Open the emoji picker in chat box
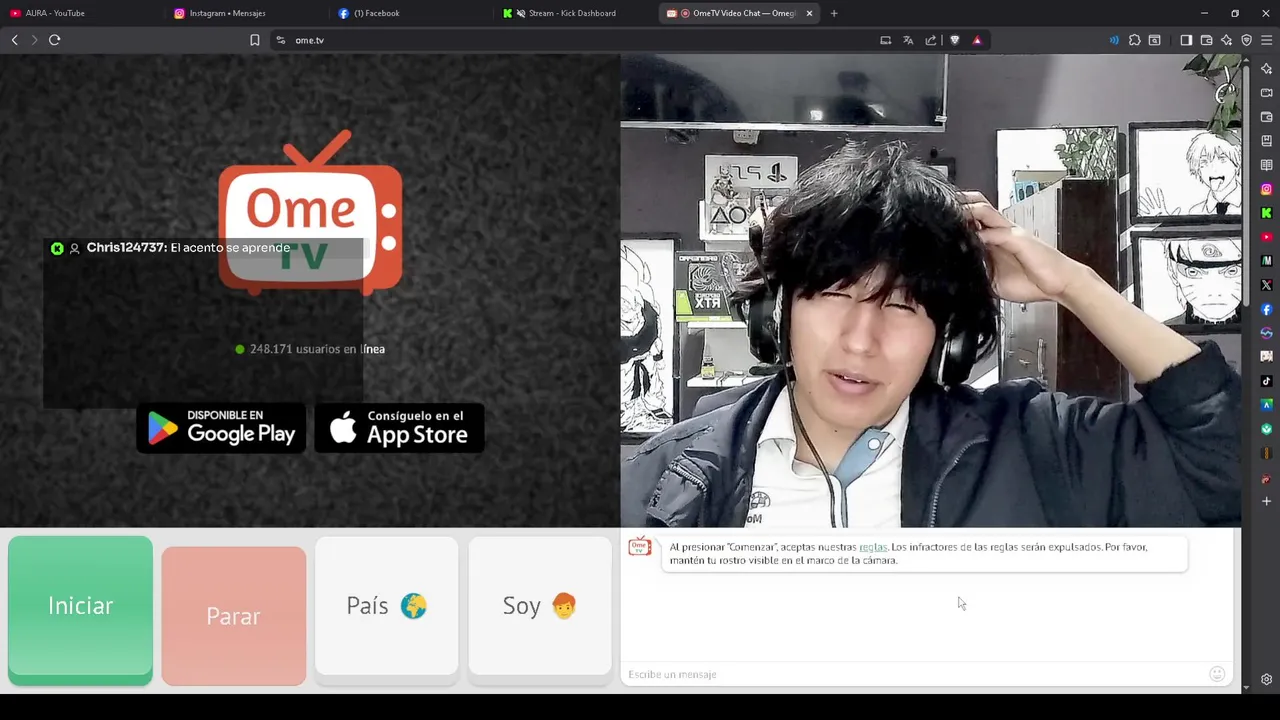 click(x=1217, y=674)
